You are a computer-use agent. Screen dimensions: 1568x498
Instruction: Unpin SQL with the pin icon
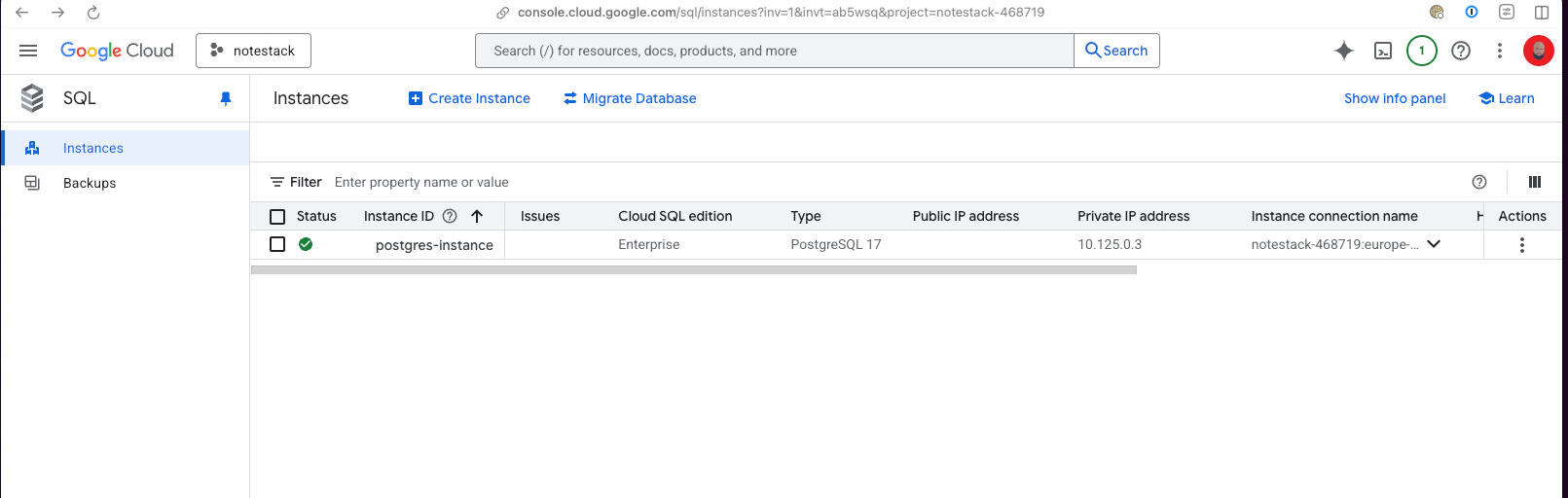pyautogui.click(x=226, y=98)
